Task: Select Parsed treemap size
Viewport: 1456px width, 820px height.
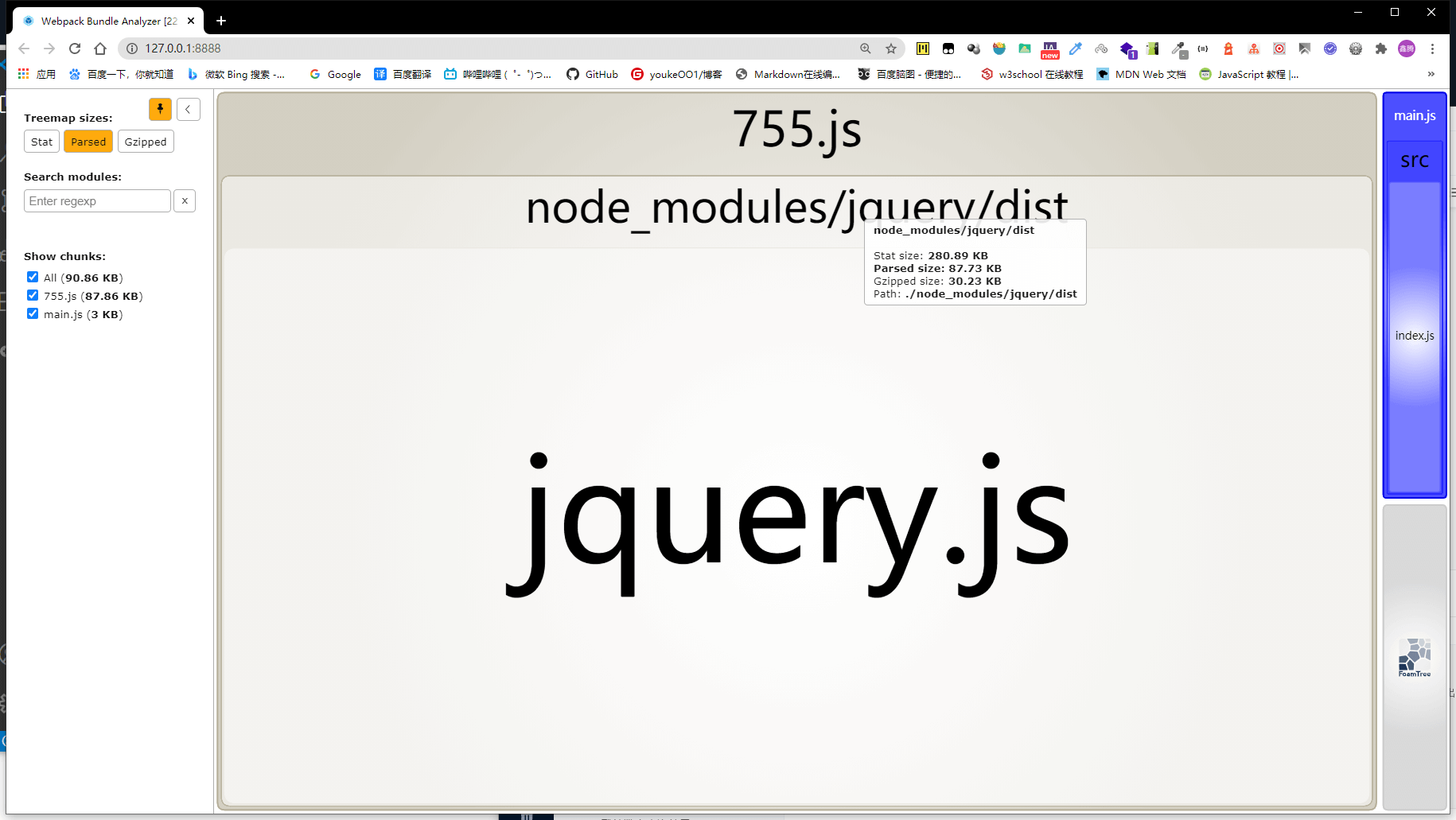Action: (88, 142)
